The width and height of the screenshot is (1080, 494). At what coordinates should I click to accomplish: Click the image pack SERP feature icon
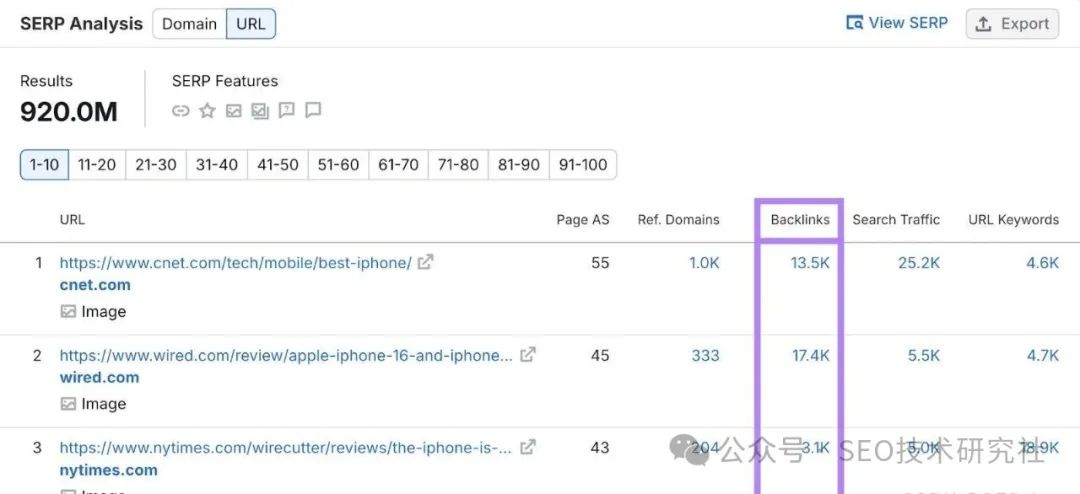[x=260, y=111]
